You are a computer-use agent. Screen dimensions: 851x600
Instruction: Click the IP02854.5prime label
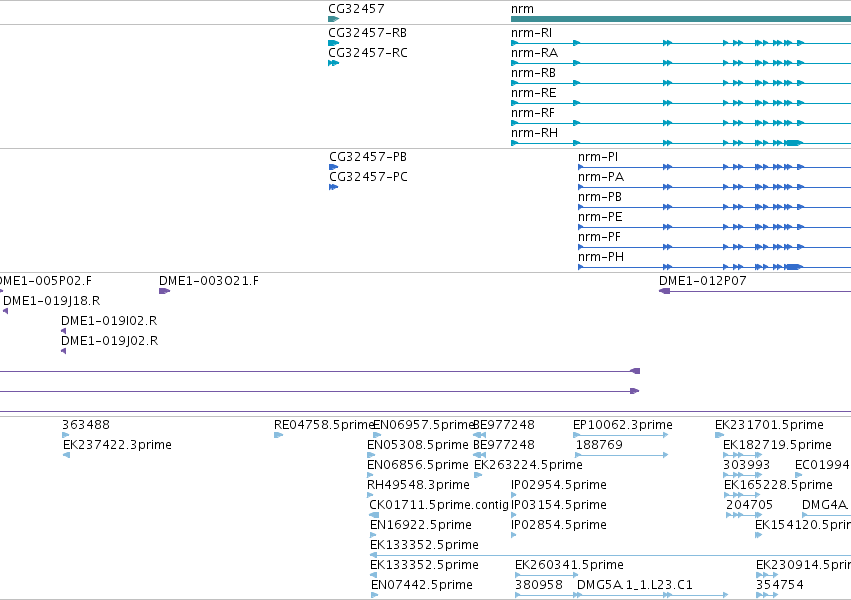pyautogui.click(x=558, y=525)
